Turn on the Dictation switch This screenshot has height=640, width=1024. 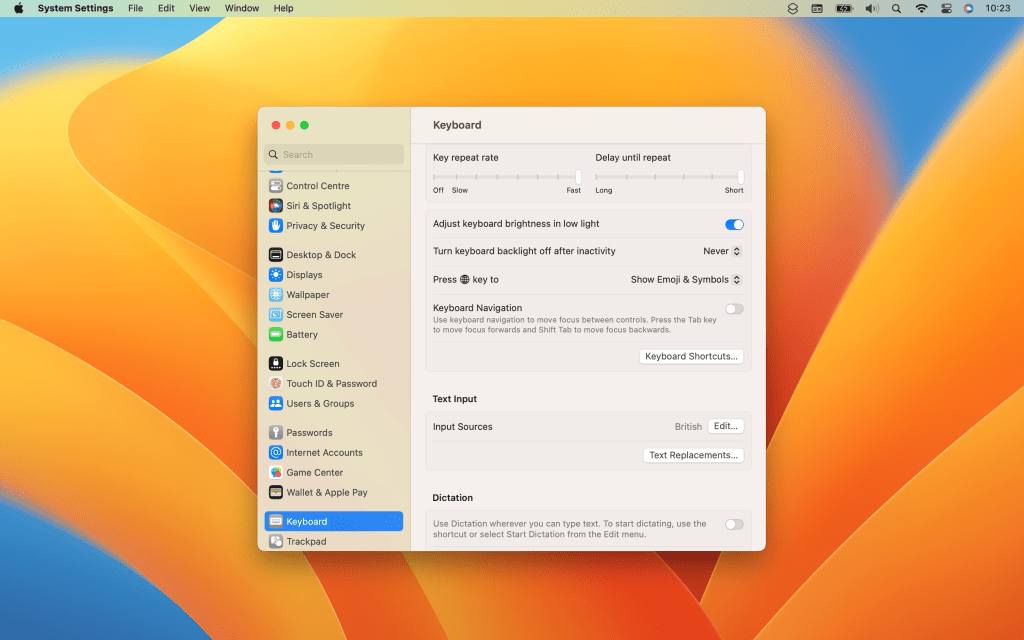734,524
